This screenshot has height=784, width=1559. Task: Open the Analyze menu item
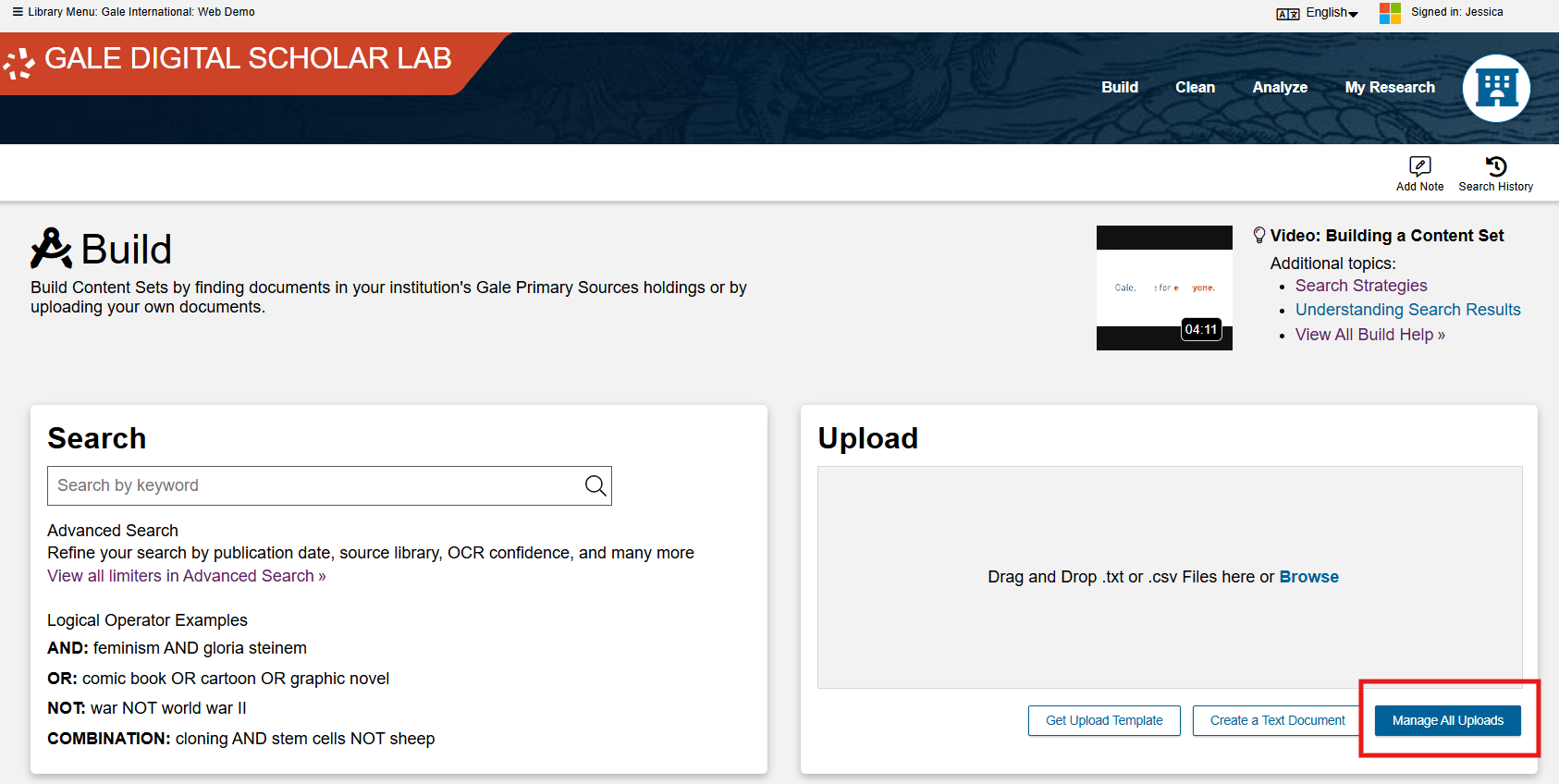[x=1280, y=87]
